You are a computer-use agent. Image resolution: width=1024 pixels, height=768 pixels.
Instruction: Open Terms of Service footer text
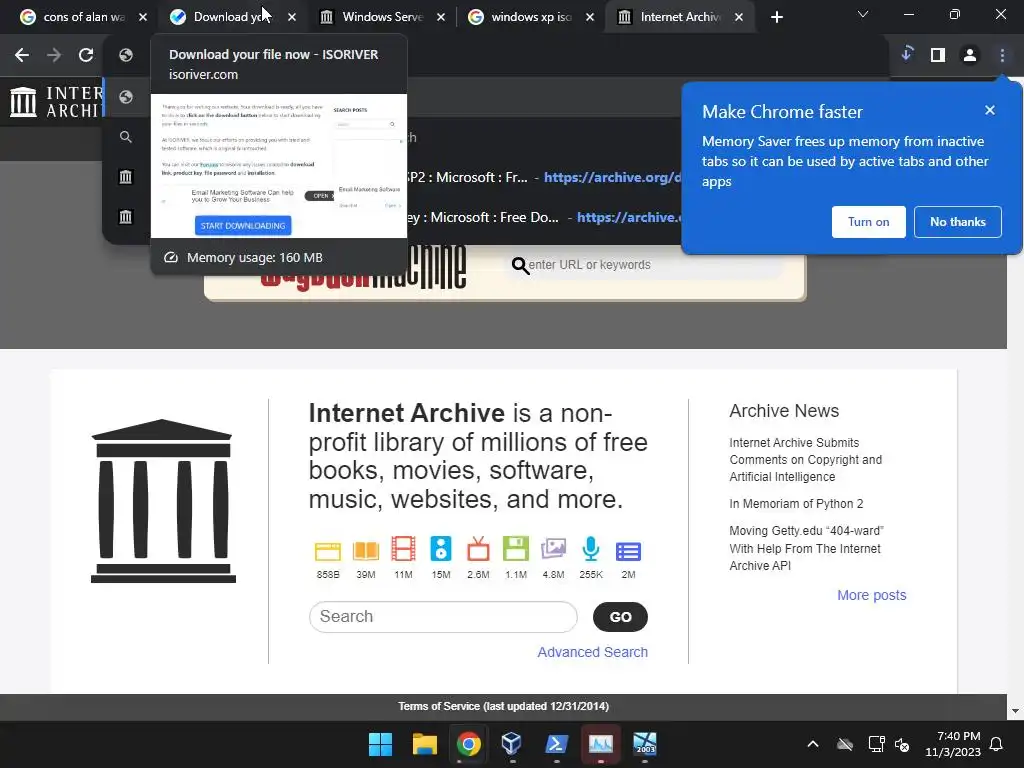504,707
